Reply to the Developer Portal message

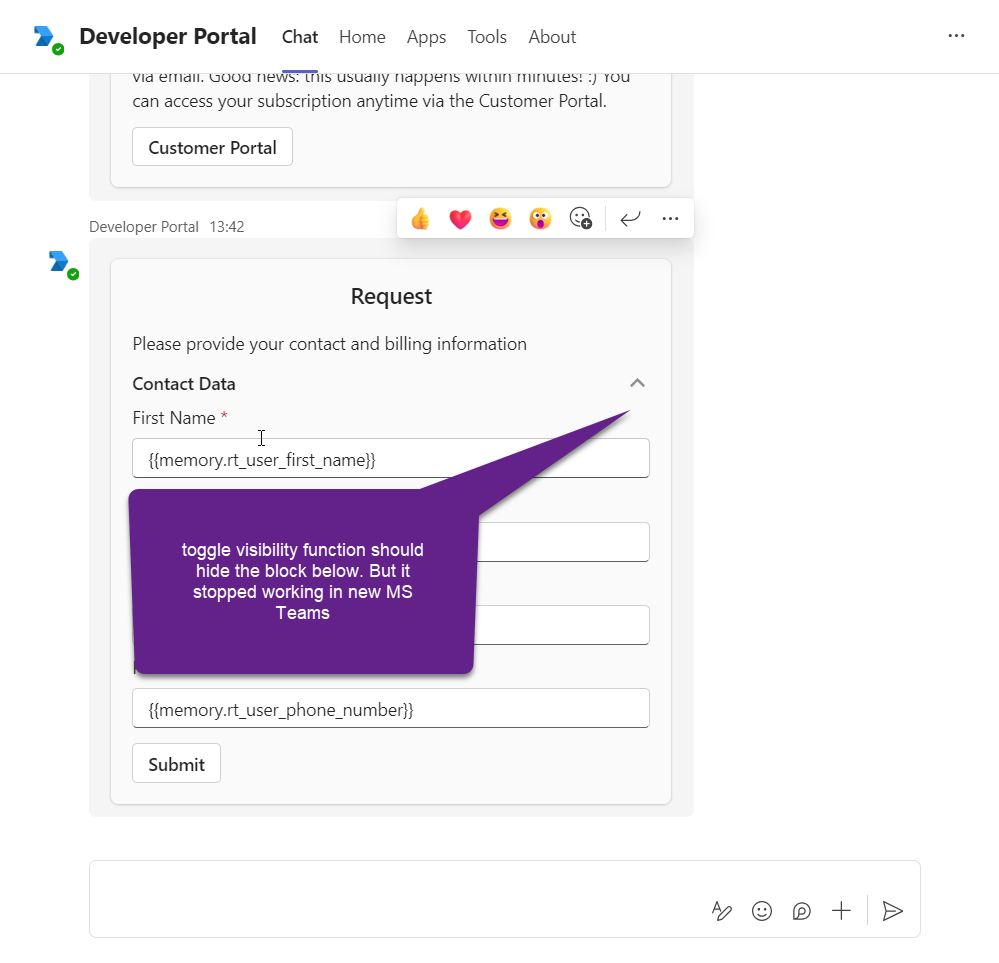[x=630, y=218]
